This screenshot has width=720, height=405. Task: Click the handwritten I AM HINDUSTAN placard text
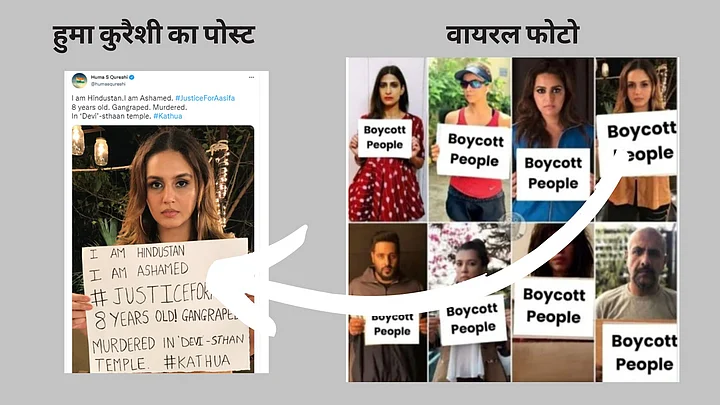[x=137, y=253]
